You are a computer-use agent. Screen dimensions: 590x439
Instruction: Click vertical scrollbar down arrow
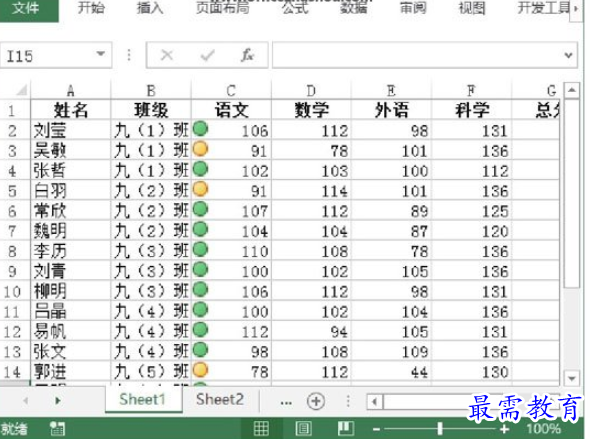pyautogui.click(x=572, y=378)
